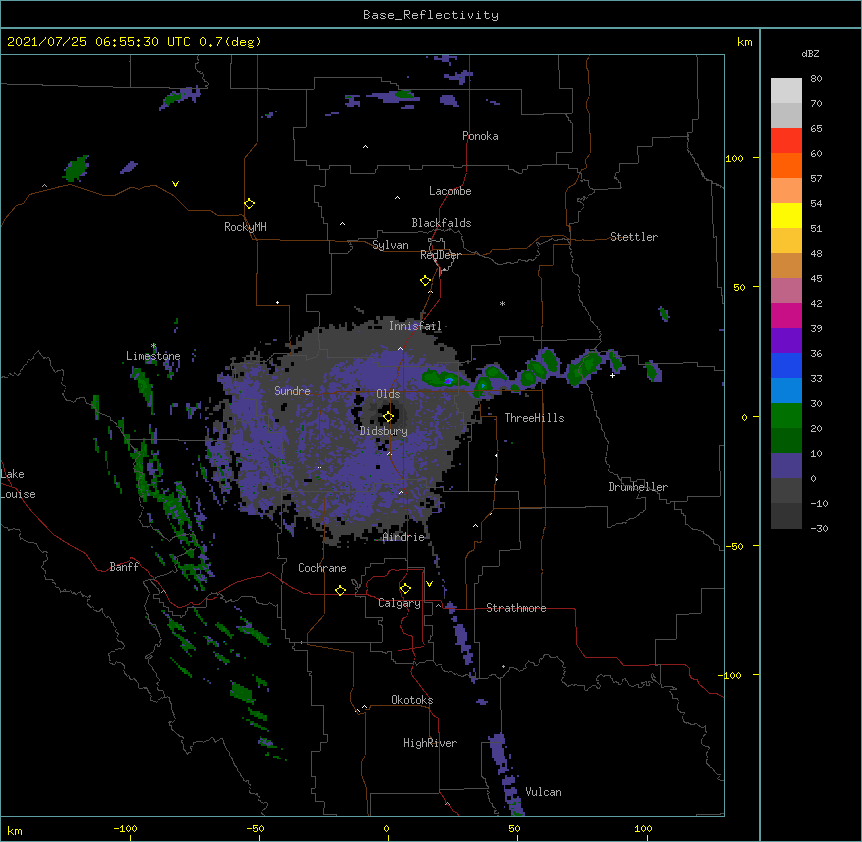The height and width of the screenshot is (842, 862).
Task: Click the 80 value at legend top
Action: coord(816,79)
